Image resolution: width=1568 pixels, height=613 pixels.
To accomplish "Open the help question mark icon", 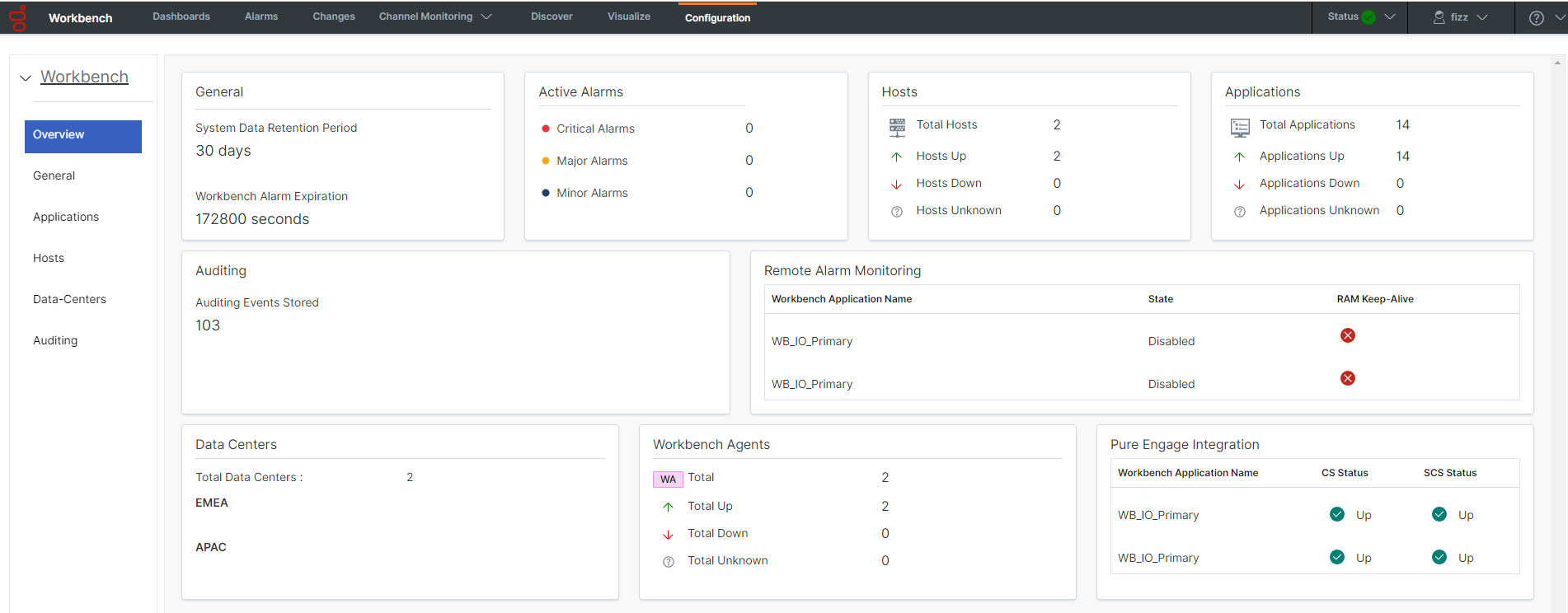I will [x=1537, y=17].
